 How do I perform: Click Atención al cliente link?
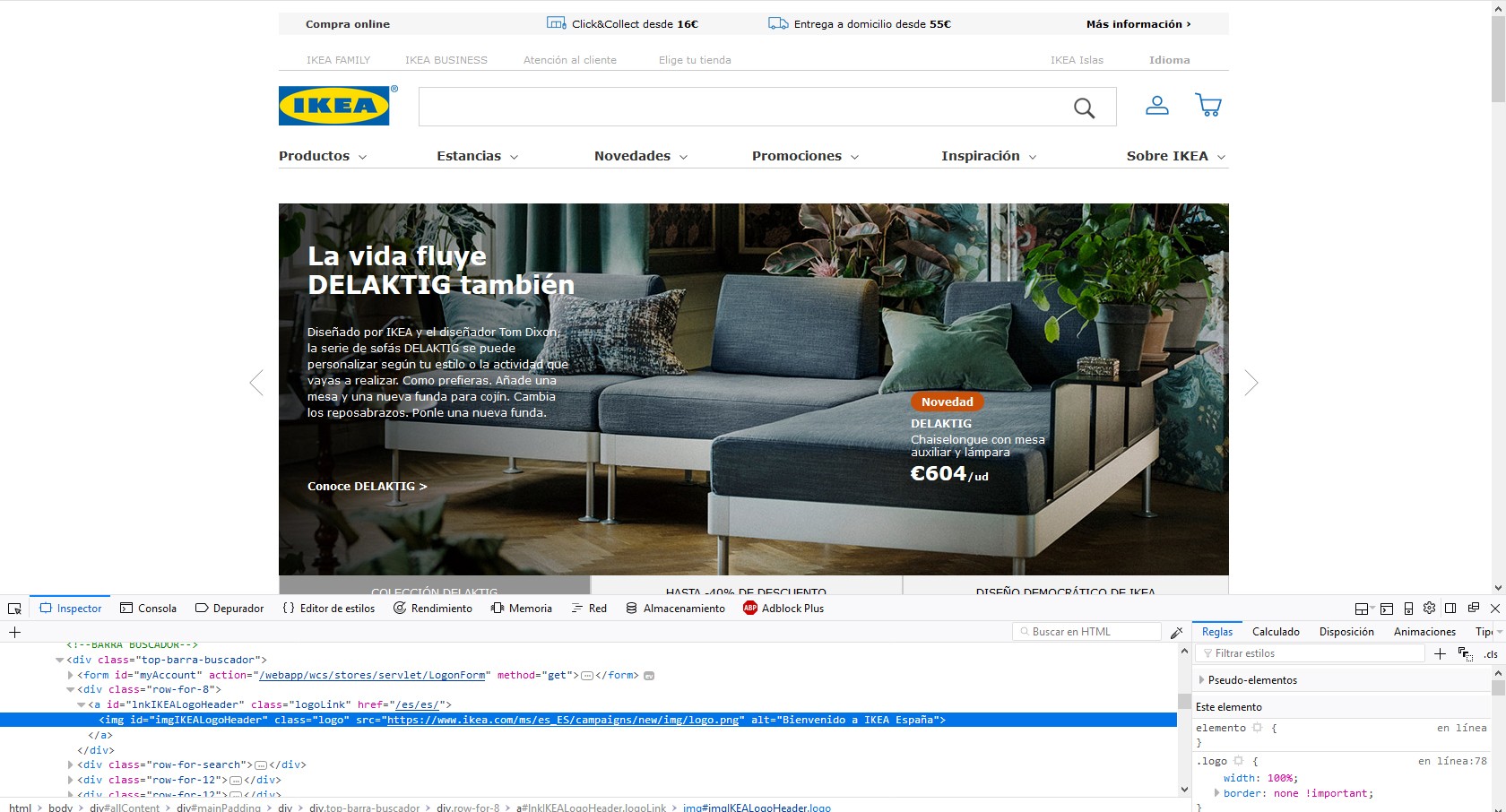pos(570,60)
